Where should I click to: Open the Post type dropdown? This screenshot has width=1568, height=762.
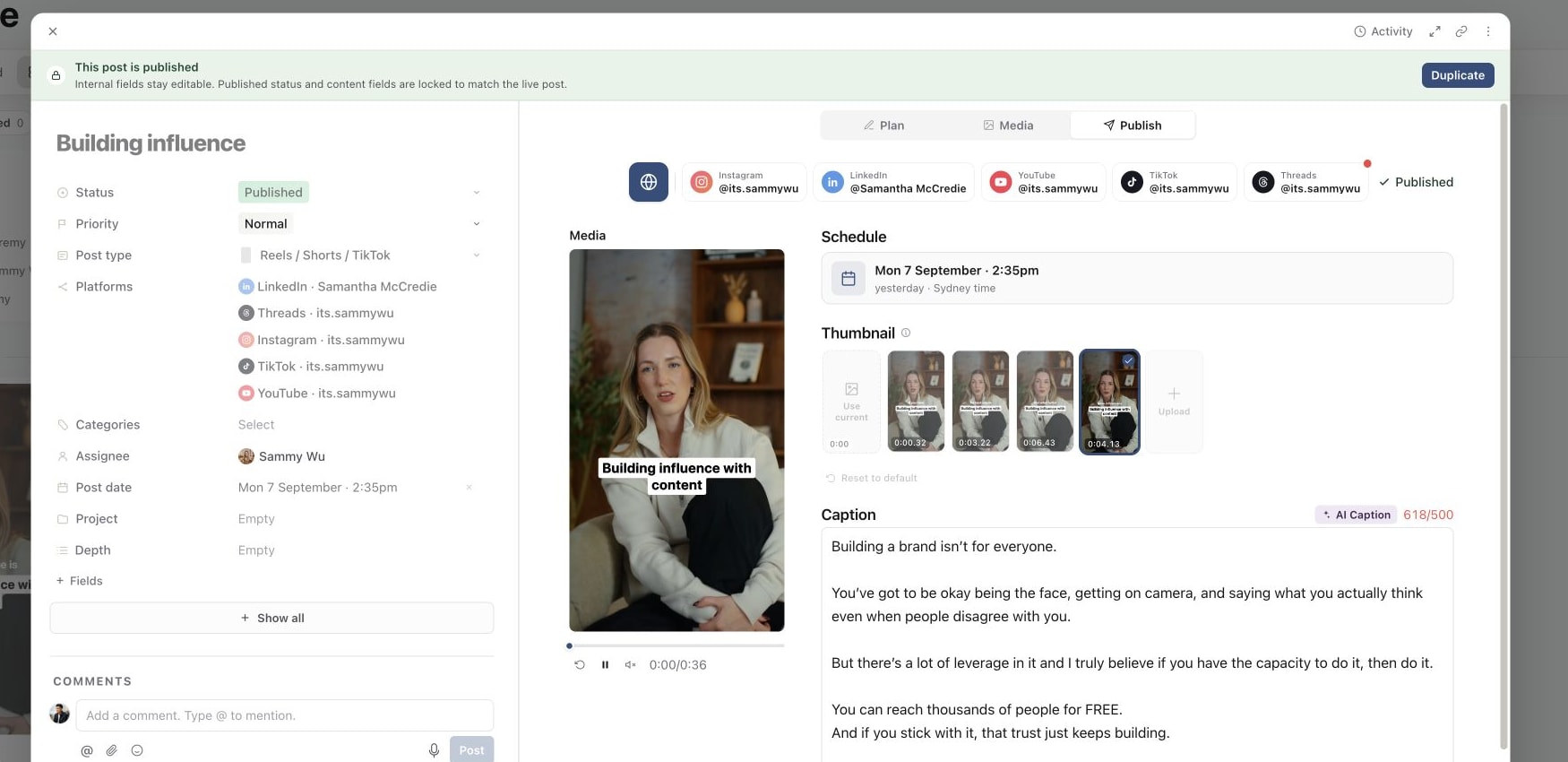pyautogui.click(x=315, y=255)
